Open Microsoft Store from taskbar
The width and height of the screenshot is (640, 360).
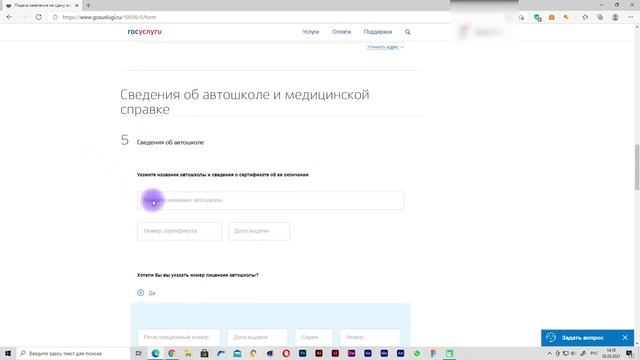pos(204,353)
